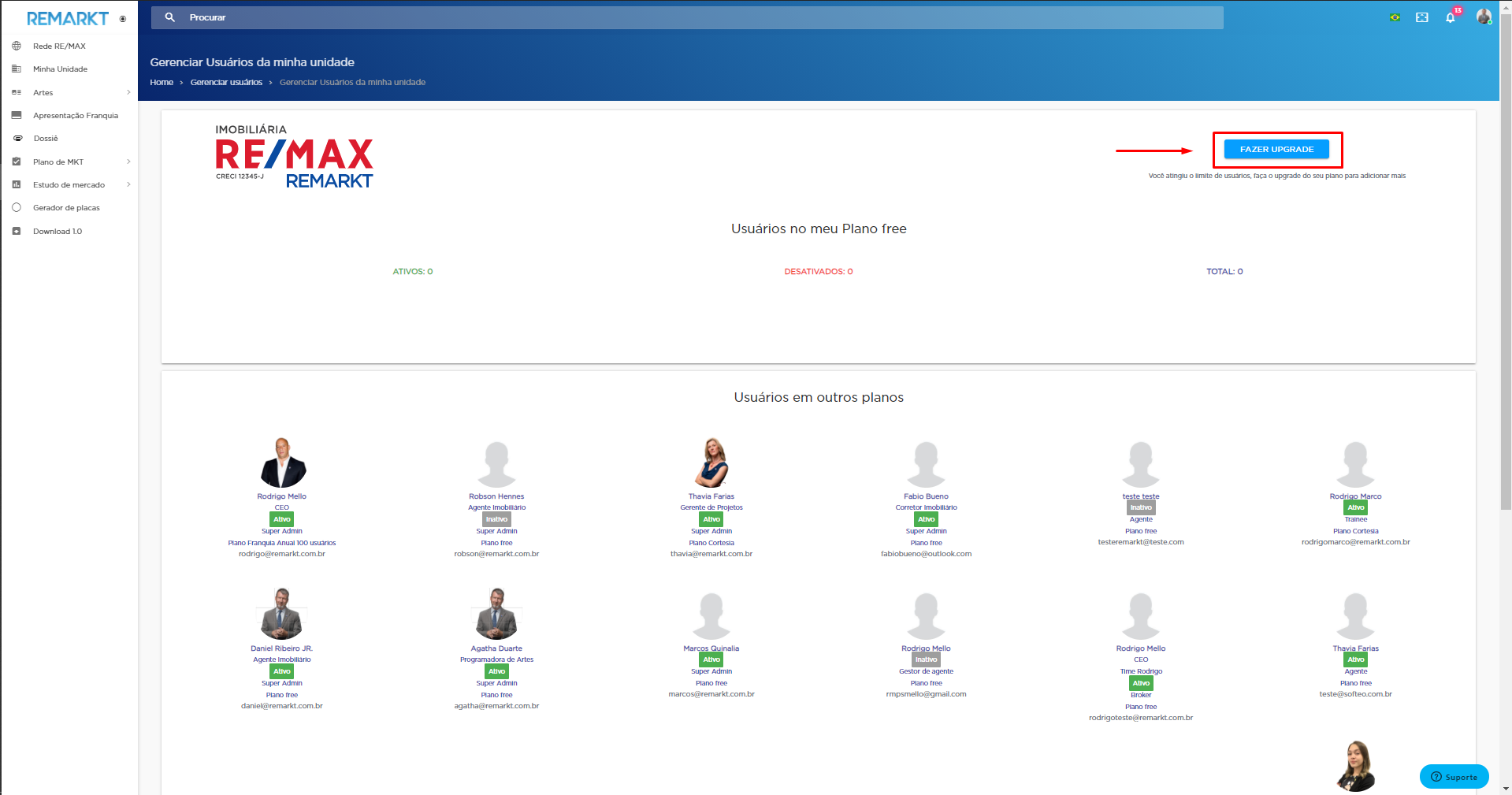Image resolution: width=1512 pixels, height=795 pixels.
Task: Click the Brazil flag language icon
Action: [1394, 17]
